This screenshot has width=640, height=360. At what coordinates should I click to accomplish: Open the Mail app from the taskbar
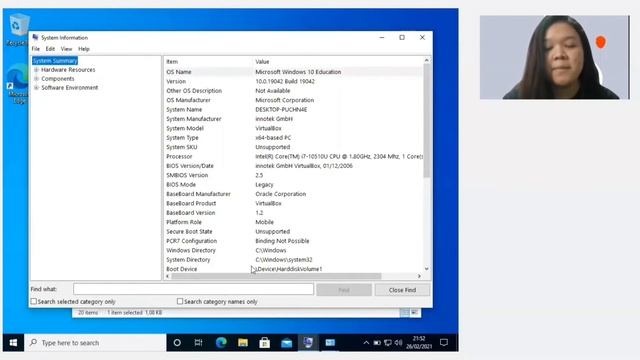[287, 342]
